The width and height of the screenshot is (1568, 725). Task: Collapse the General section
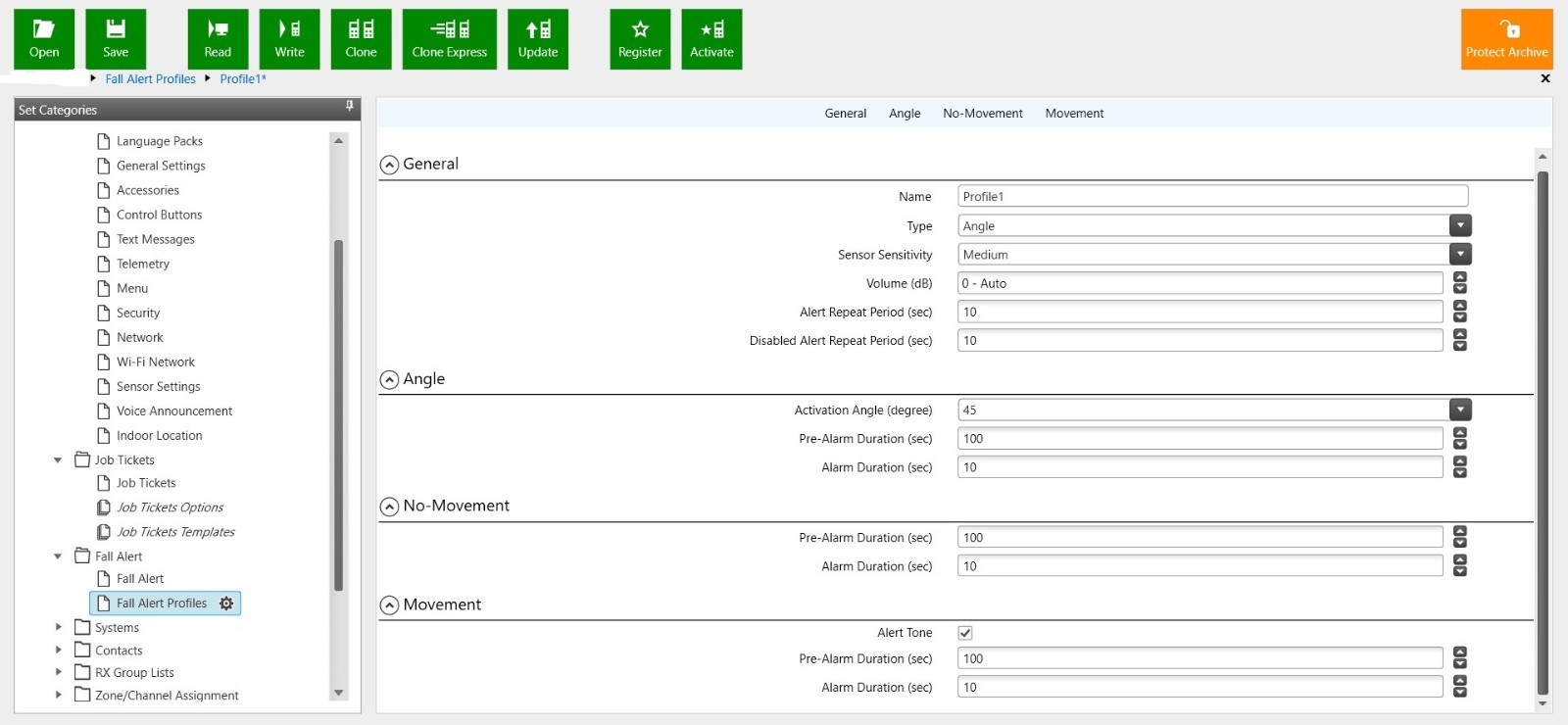pyautogui.click(x=389, y=165)
